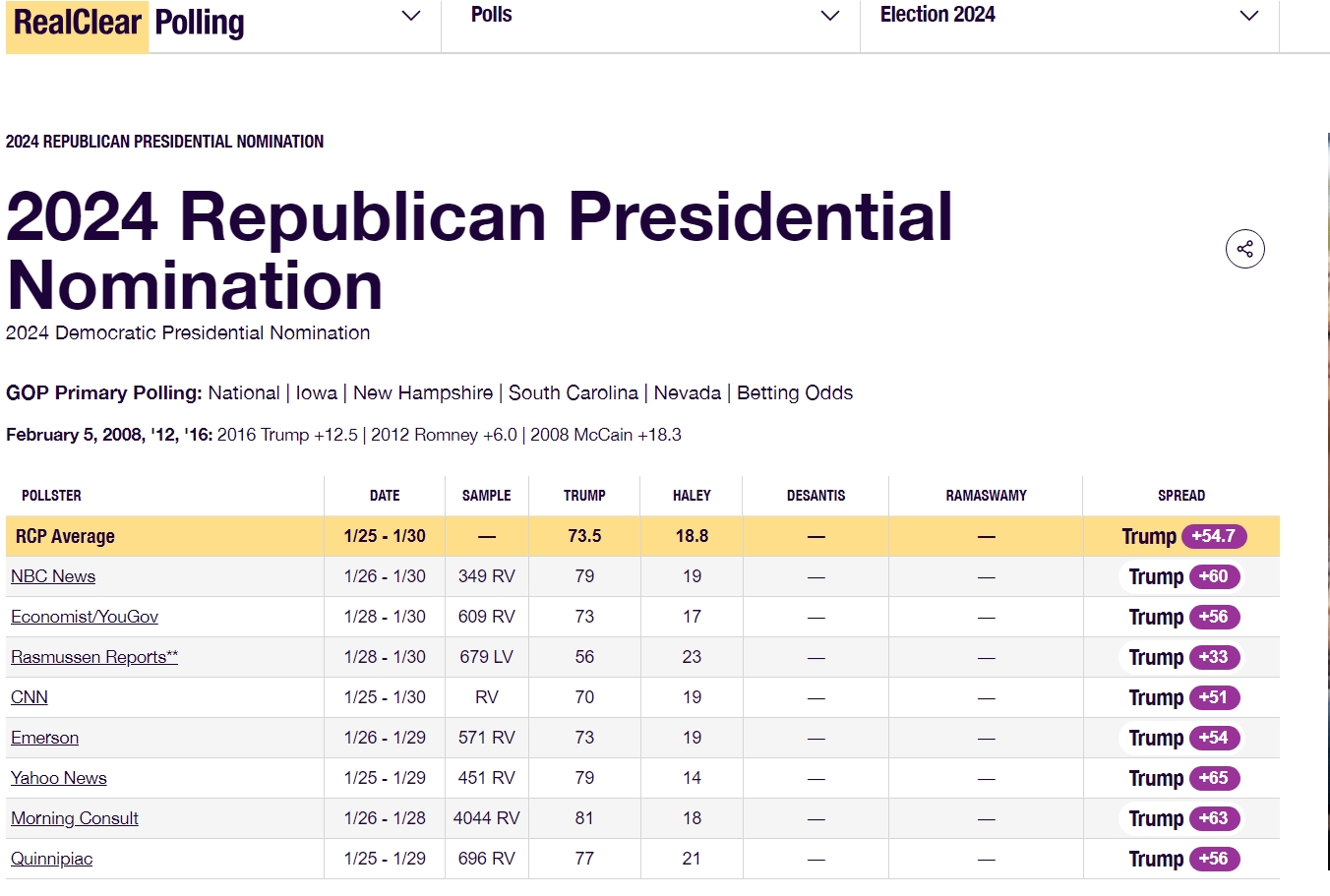Click the DESANTIS column header
This screenshot has height=896, width=1330.
[816, 496]
